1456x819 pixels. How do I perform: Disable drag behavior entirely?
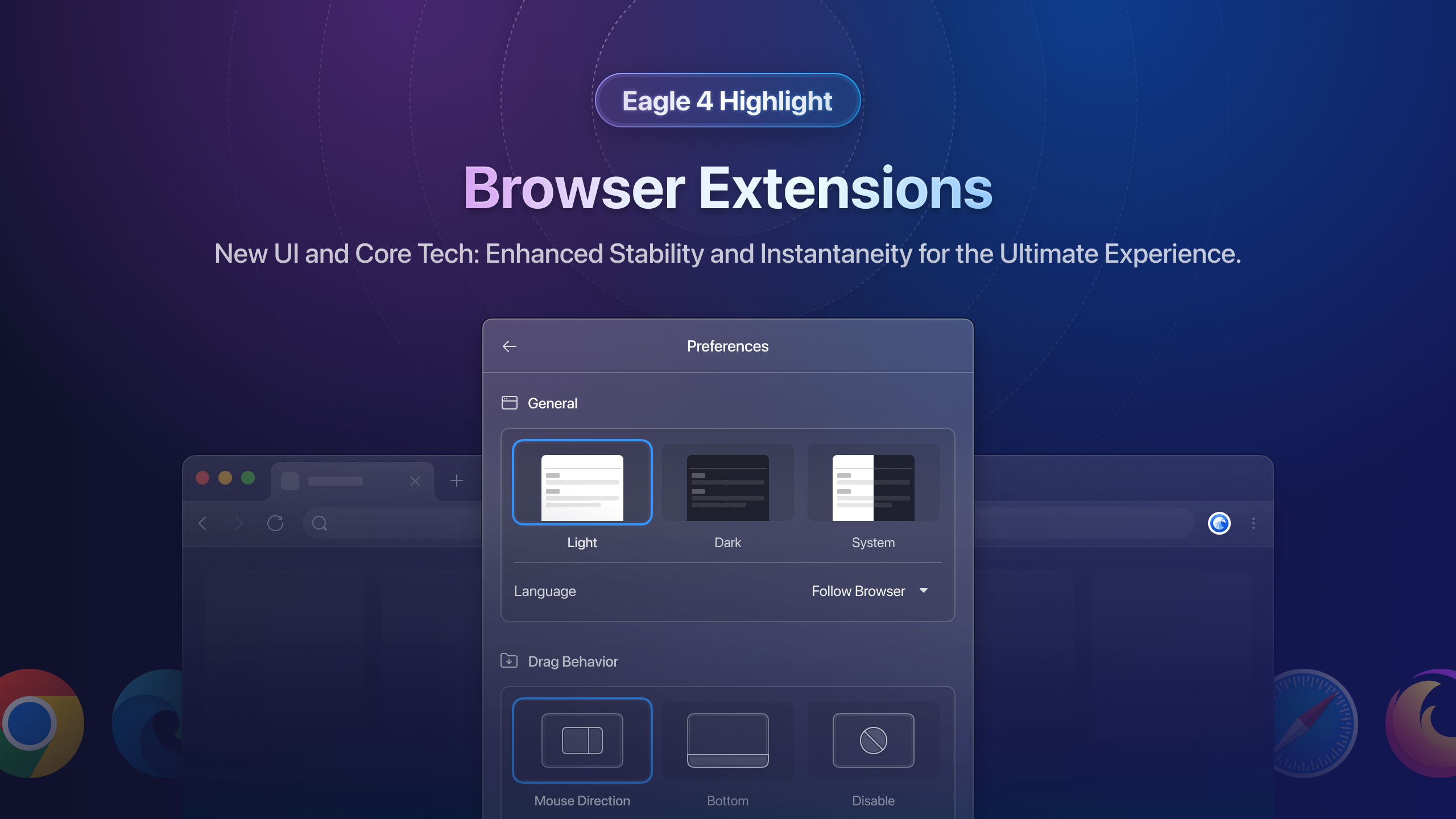click(873, 740)
